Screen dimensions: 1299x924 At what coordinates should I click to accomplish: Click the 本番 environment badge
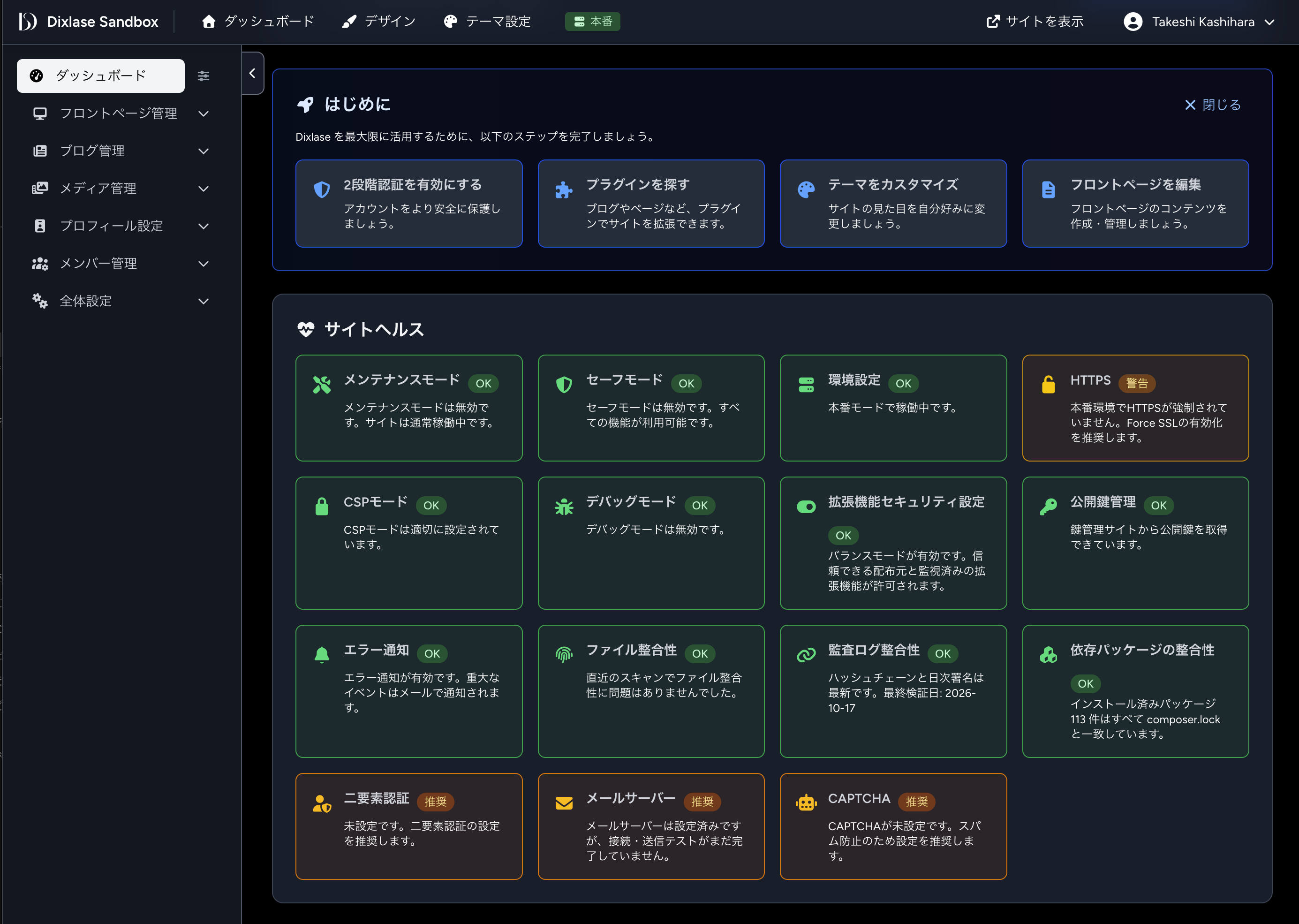593,22
